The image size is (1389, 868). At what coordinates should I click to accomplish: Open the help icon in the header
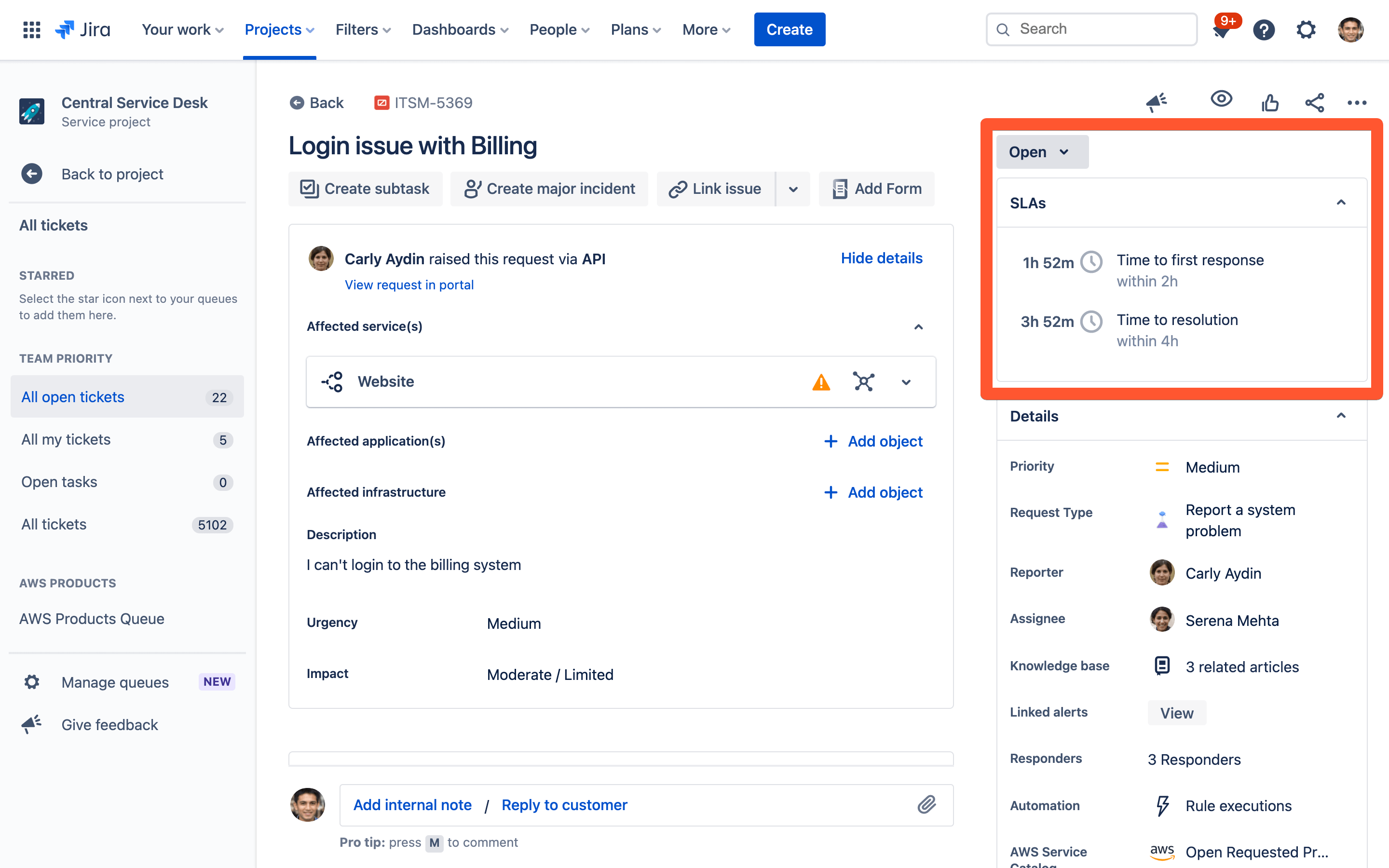pyautogui.click(x=1264, y=29)
